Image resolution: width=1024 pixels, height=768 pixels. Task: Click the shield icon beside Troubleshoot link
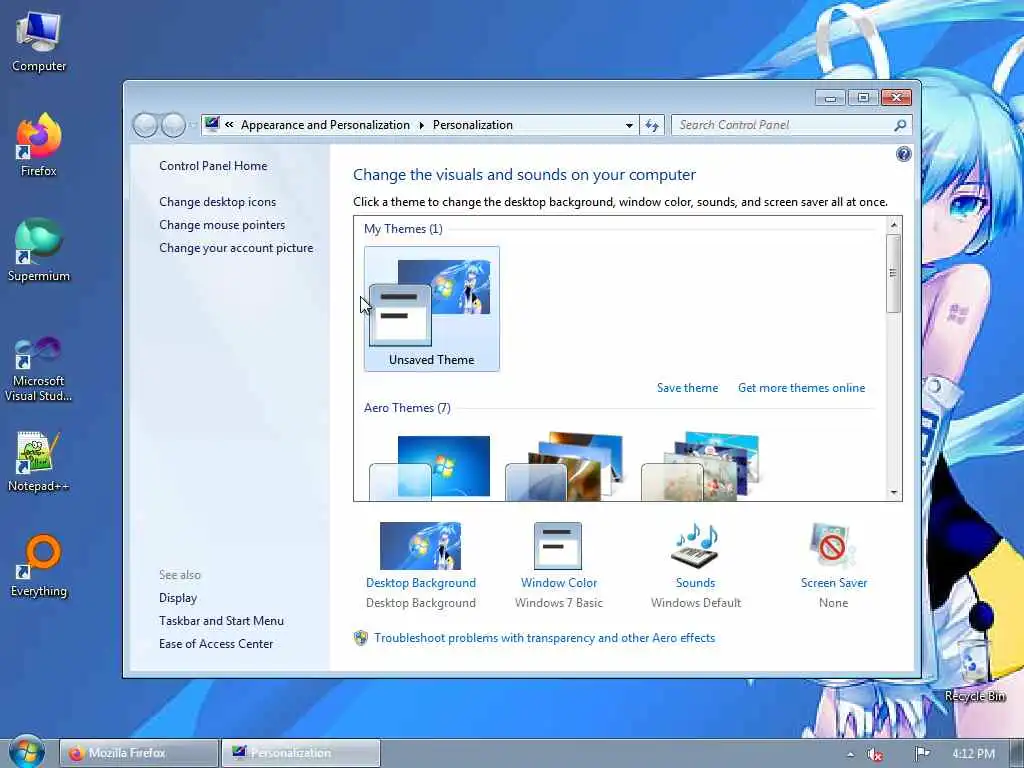point(360,638)
